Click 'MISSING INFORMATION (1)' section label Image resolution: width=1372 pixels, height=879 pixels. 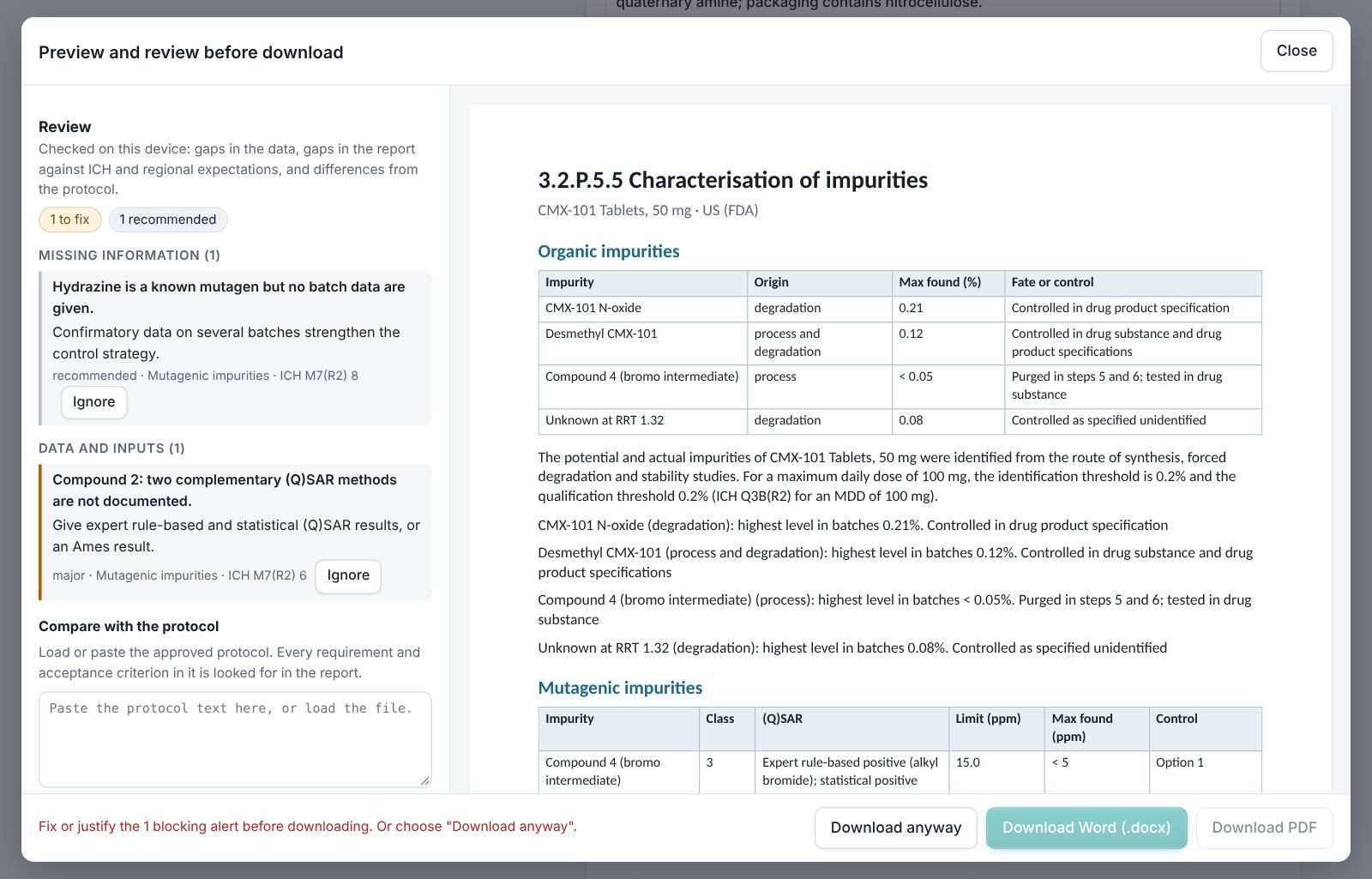129,256
